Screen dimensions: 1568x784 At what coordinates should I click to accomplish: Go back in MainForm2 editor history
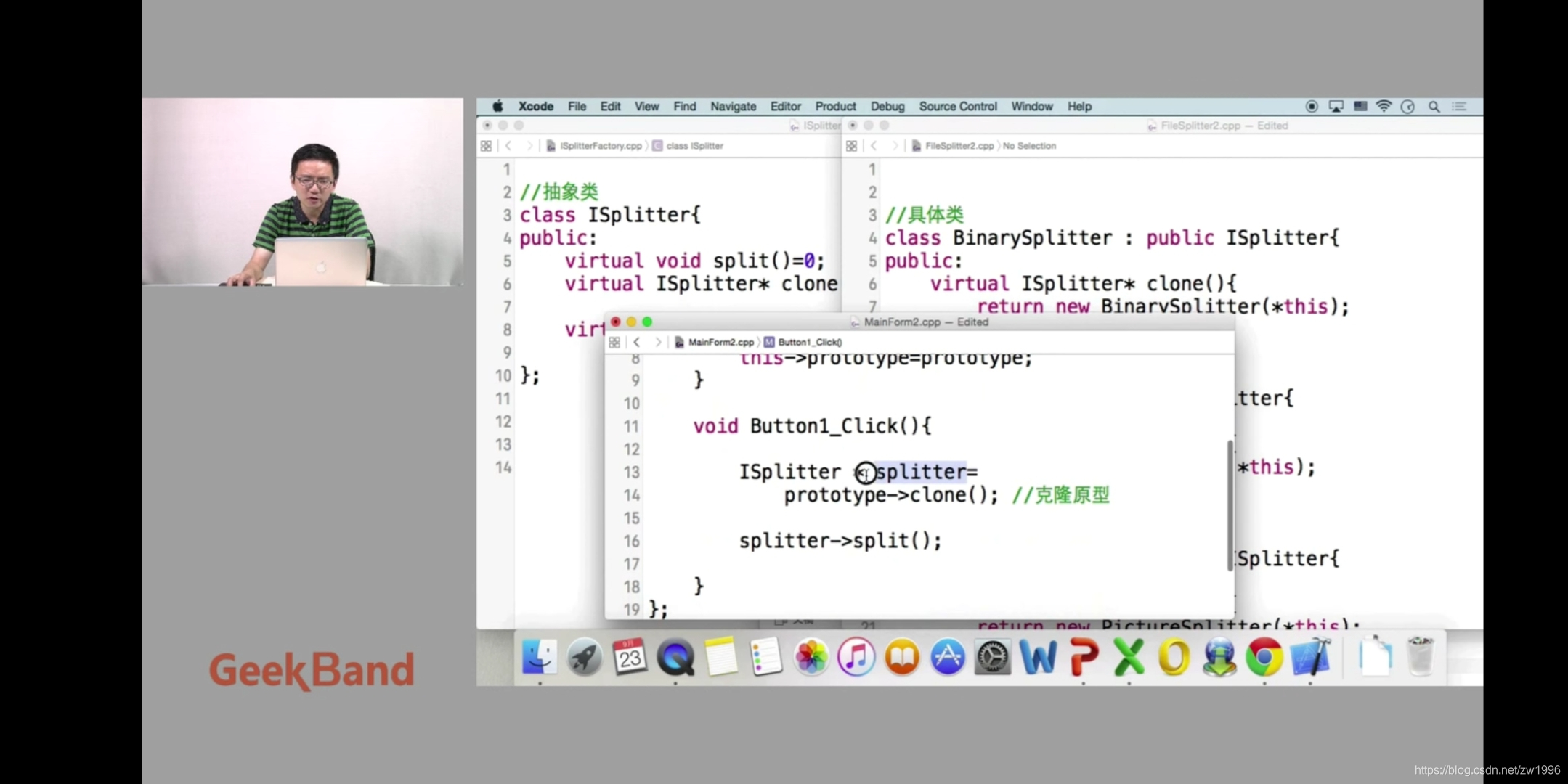[x=637, y=342]
